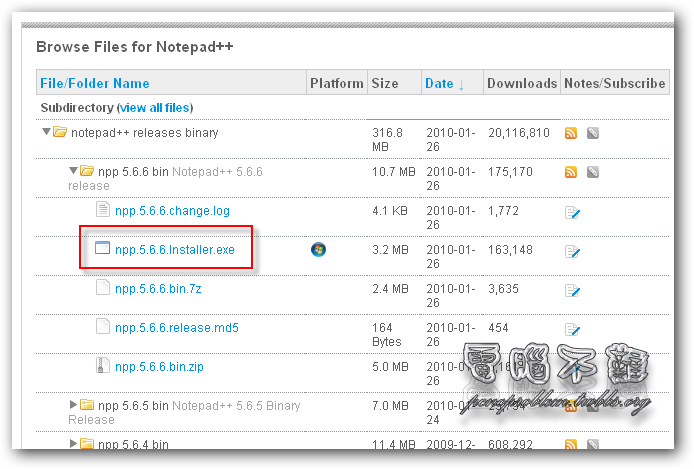
Task: Click subscribe icon for npp 5.6.6 bin folder
Action: click(593, 172)
